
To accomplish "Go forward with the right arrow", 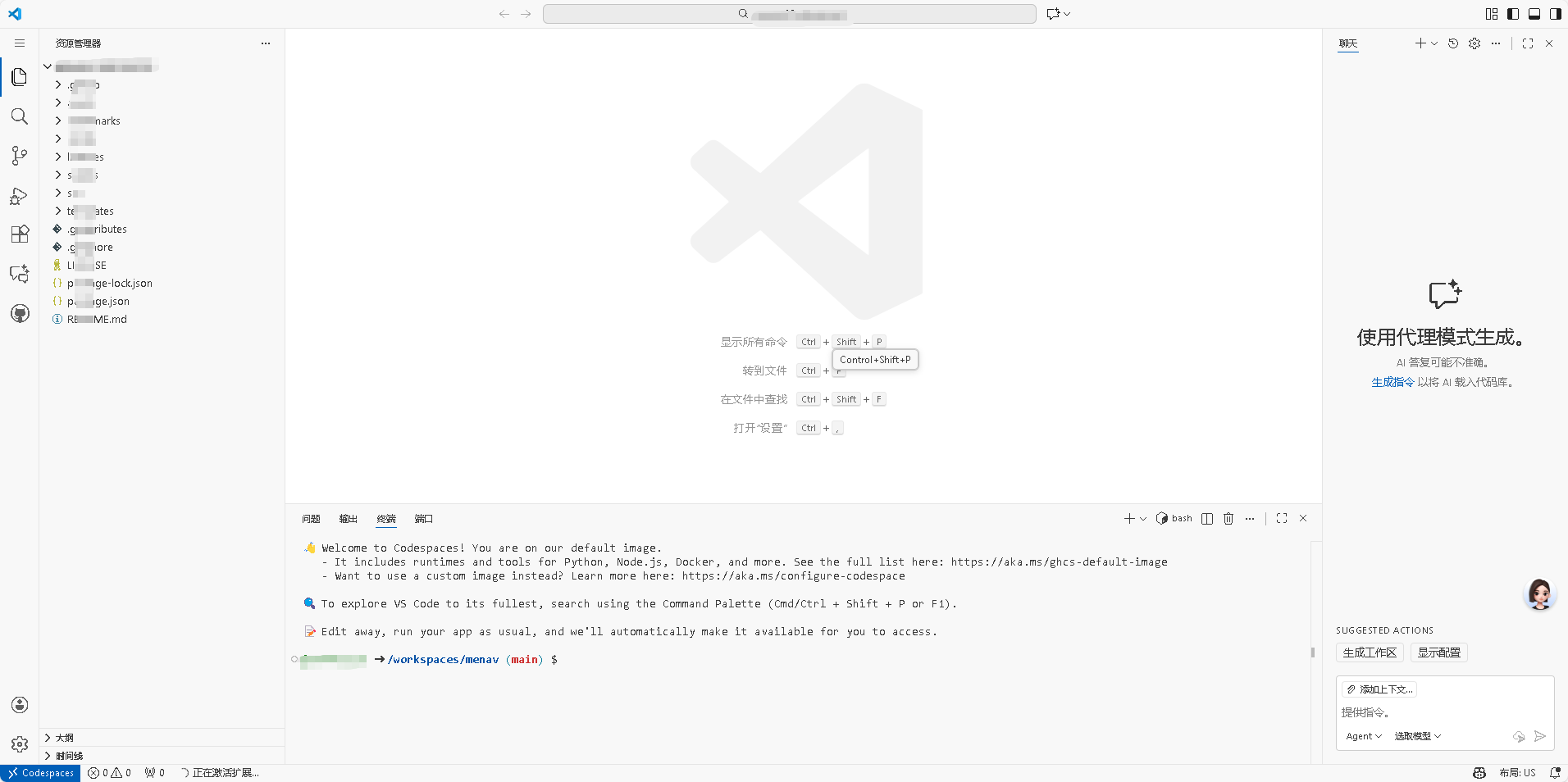I will [x=526, y=14].
